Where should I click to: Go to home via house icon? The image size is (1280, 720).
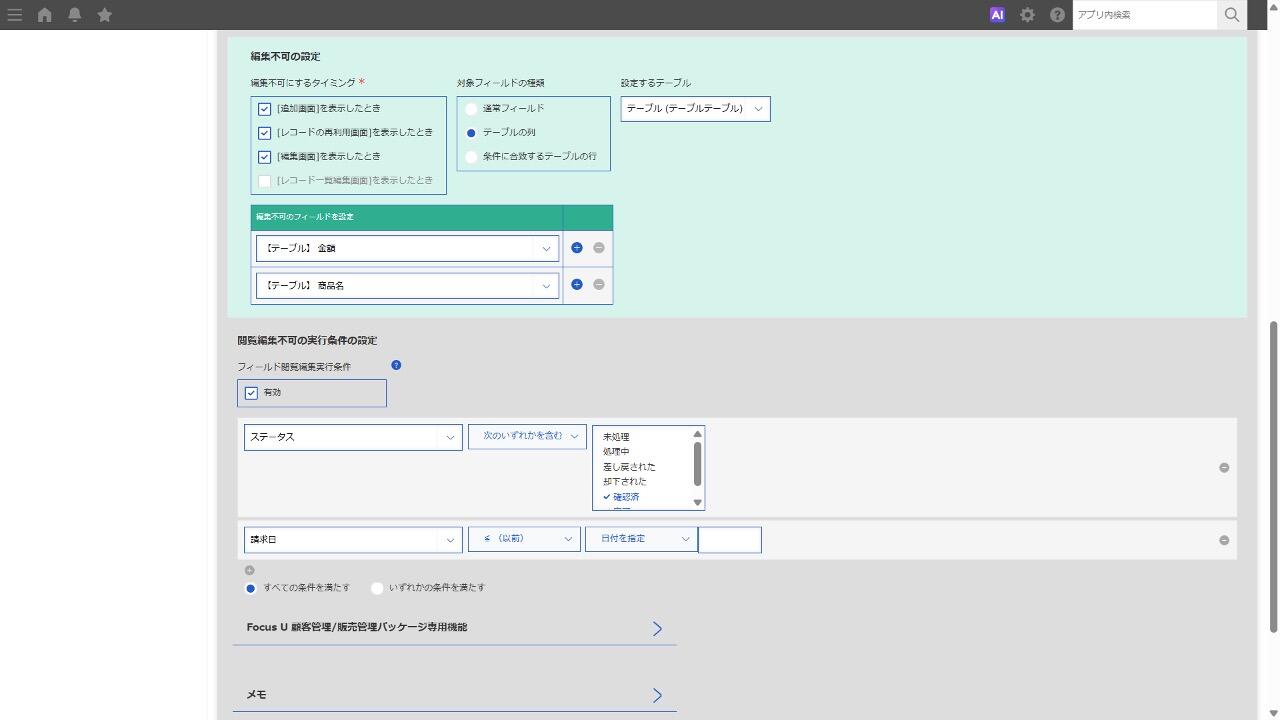[45, 15]
